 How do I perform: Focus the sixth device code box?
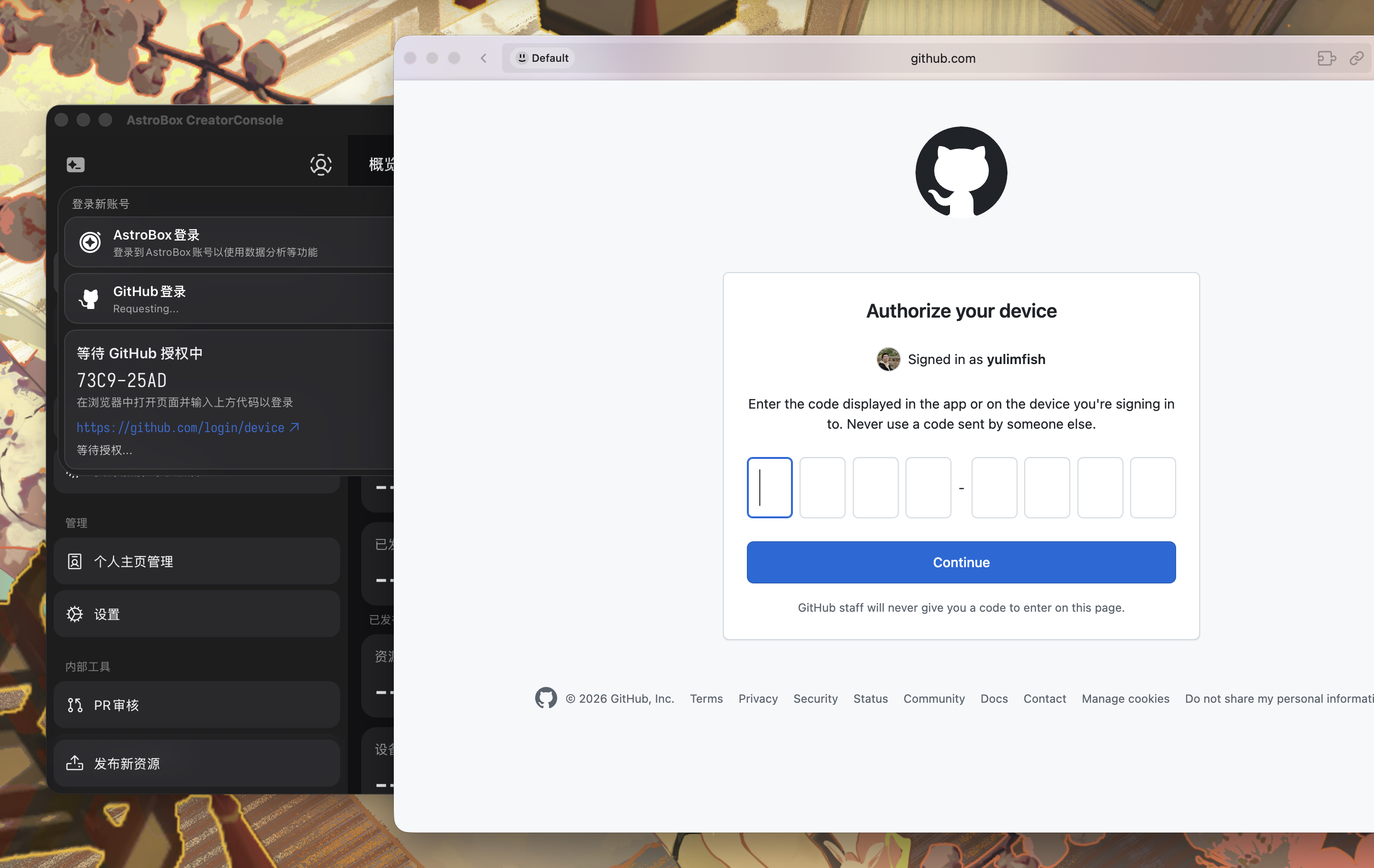tap(1047, 487)
